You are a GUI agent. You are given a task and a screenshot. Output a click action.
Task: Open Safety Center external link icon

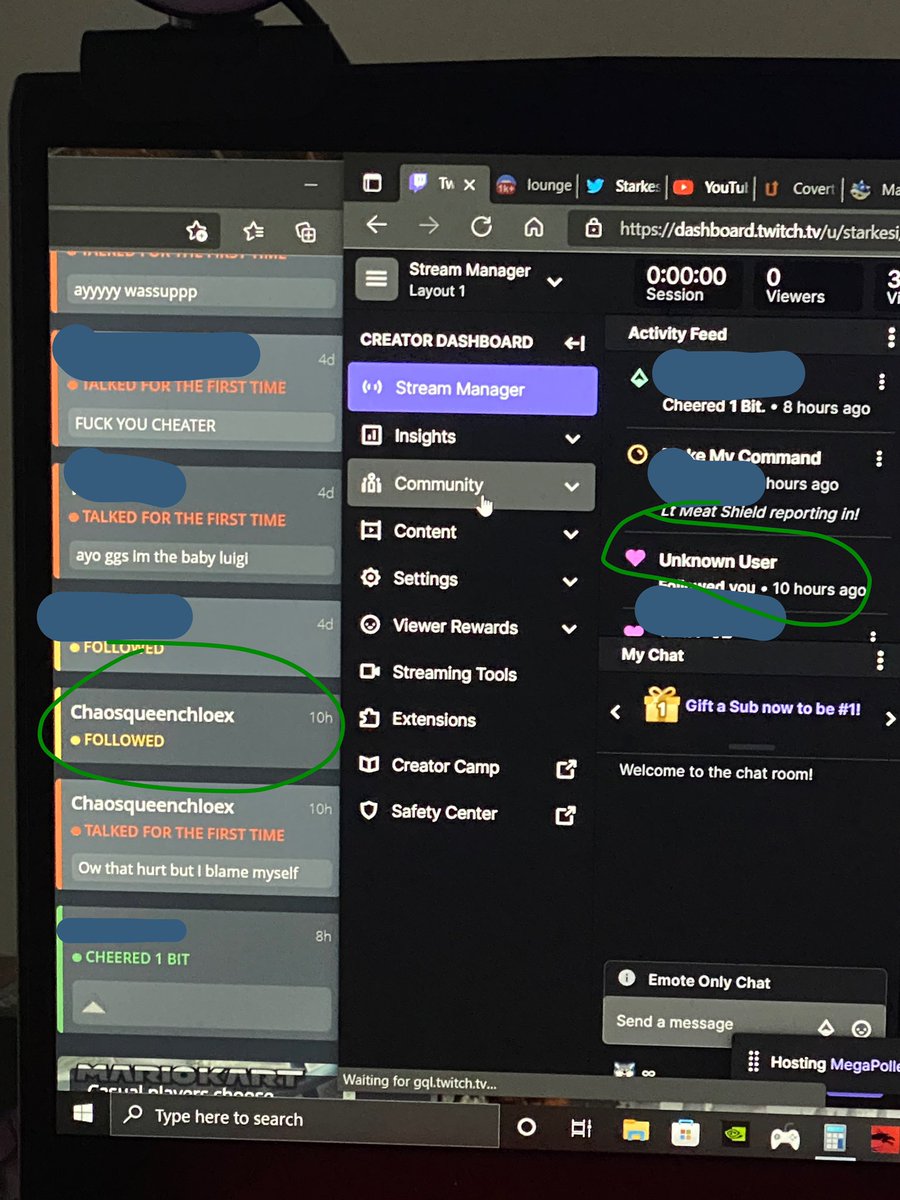[x=566, y=815]
